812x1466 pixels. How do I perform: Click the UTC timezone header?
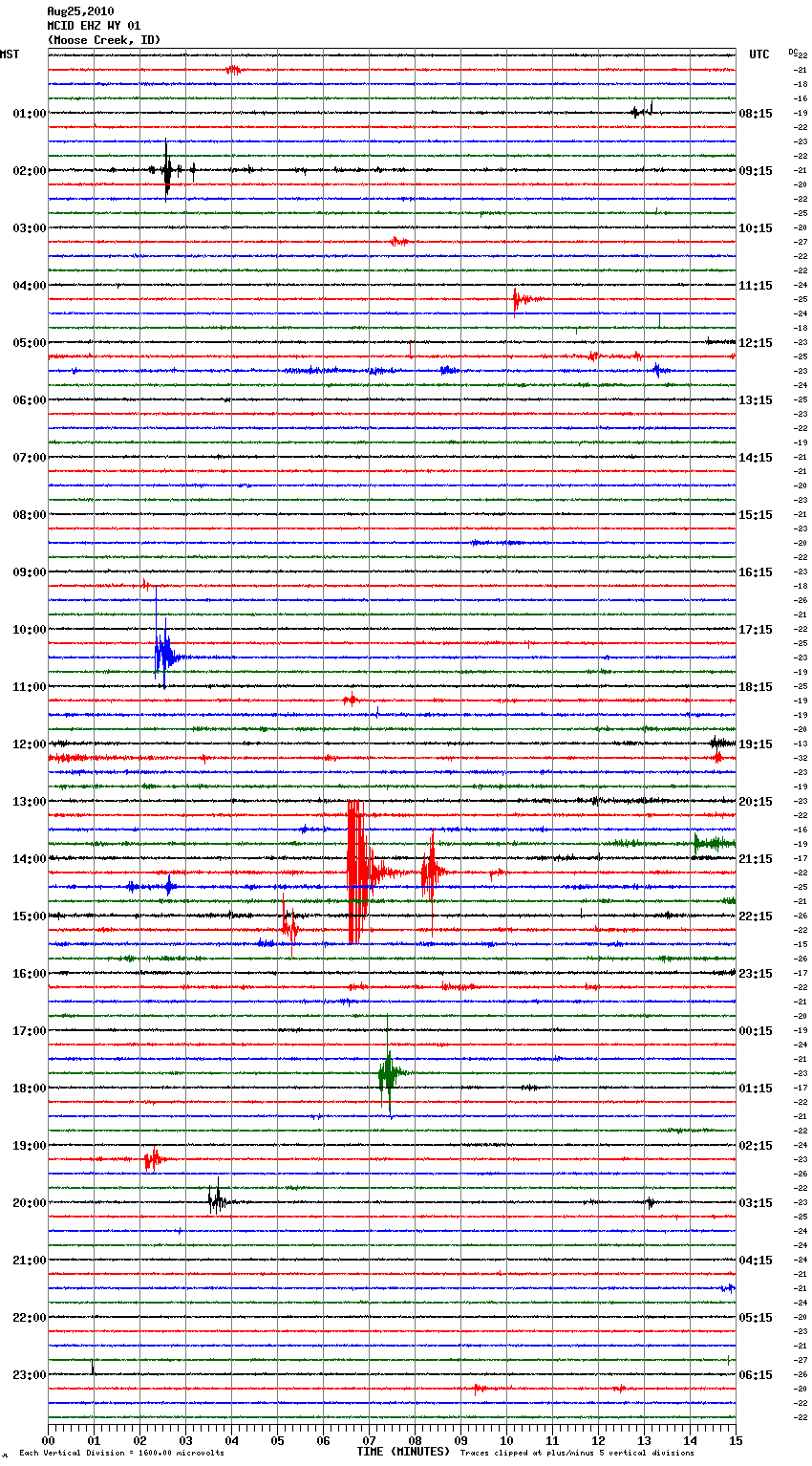pyautogui.click(x=759, y=54)
